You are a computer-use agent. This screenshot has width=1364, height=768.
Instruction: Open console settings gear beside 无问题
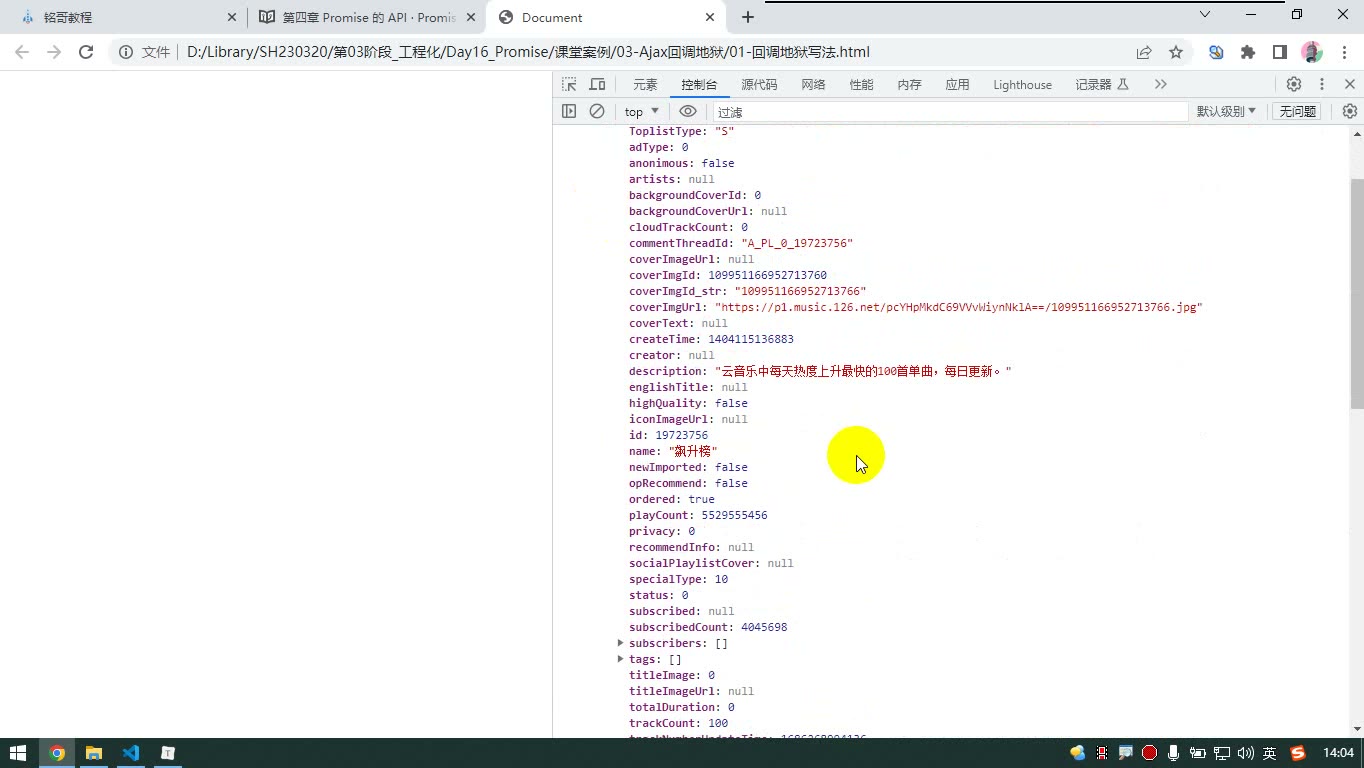point(1349,111)
